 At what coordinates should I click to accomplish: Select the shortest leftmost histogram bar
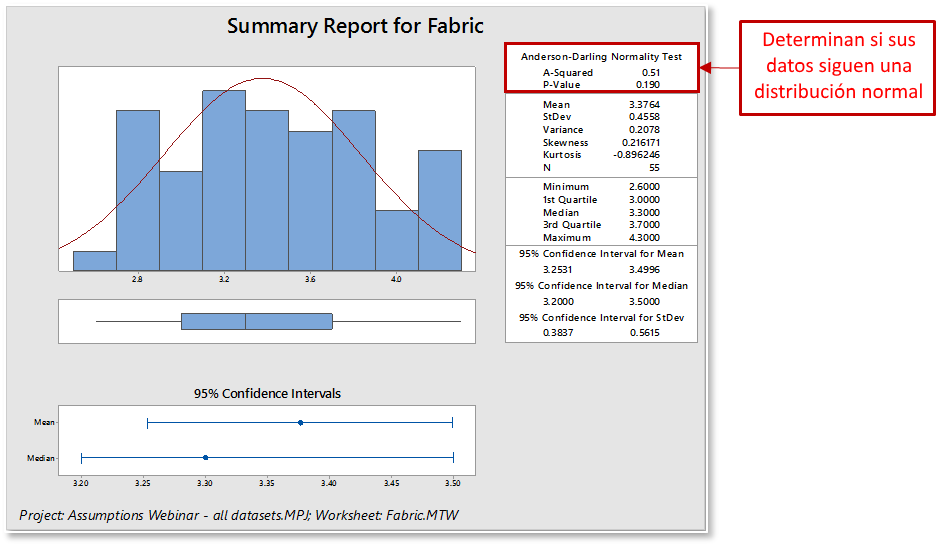coord(95,261)
